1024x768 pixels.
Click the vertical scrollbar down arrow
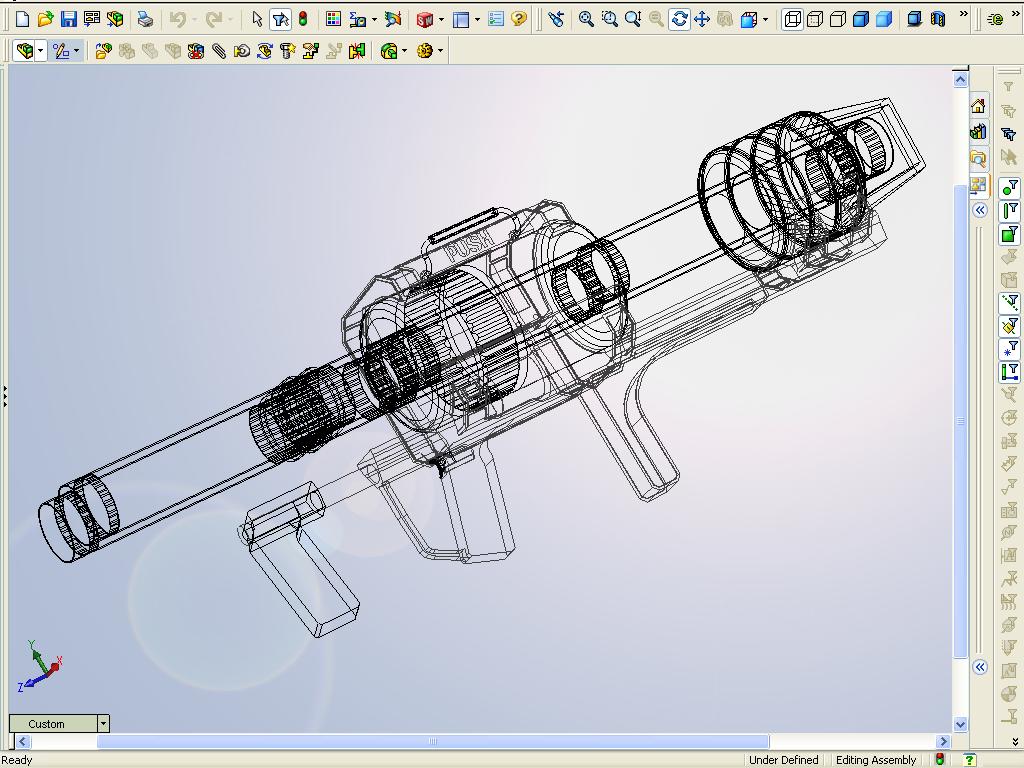coord(960,724)
